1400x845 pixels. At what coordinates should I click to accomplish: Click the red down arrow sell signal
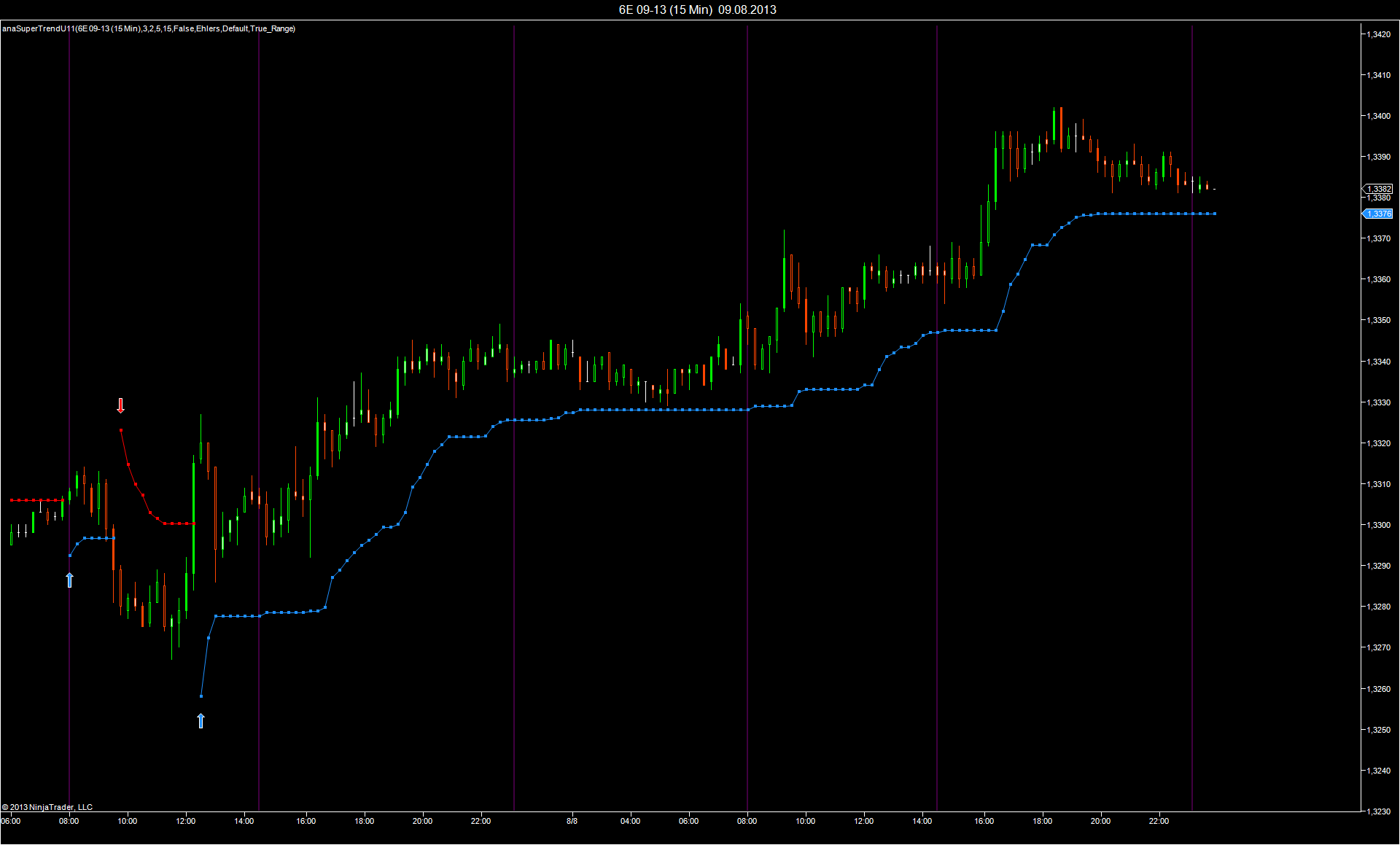(x=121, y=405)
